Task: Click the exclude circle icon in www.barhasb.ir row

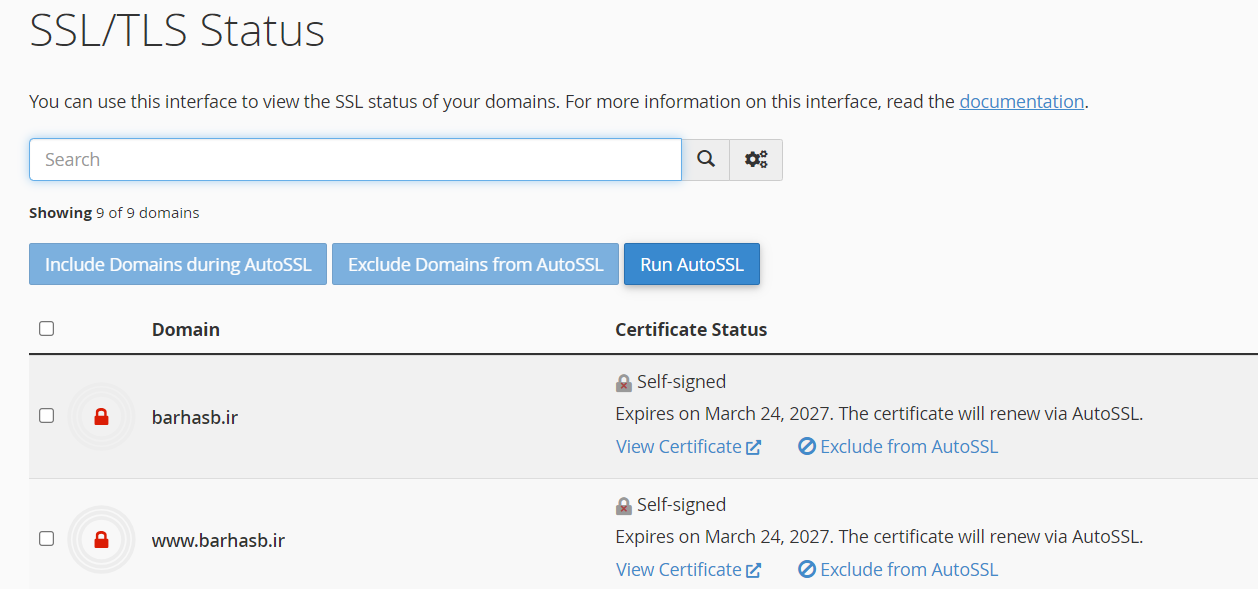Action: click(x=807, y=570)
